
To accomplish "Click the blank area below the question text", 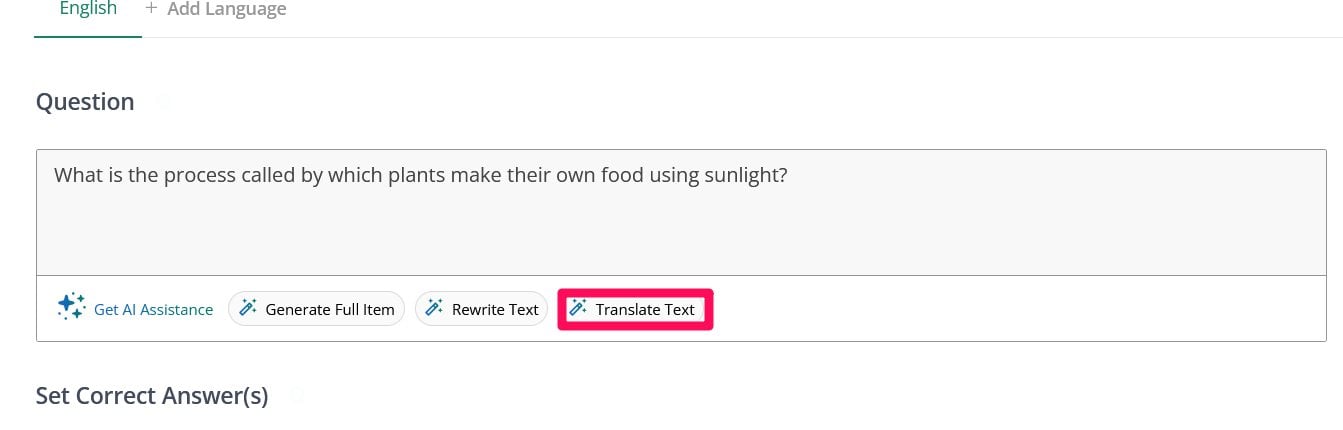I will [x=681, y=235].
